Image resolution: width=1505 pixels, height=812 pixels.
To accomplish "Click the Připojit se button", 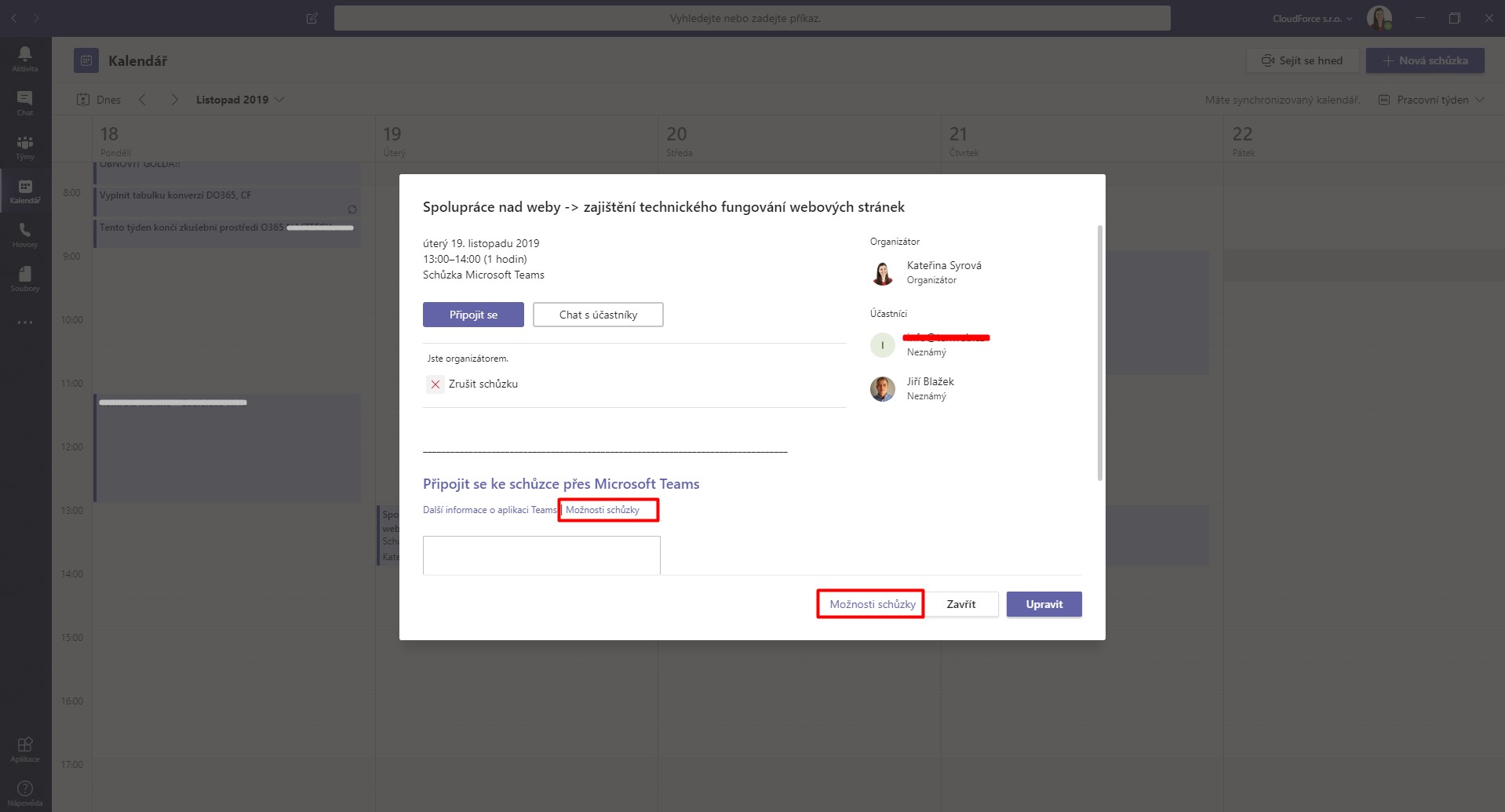I will (x=473, y=315).
